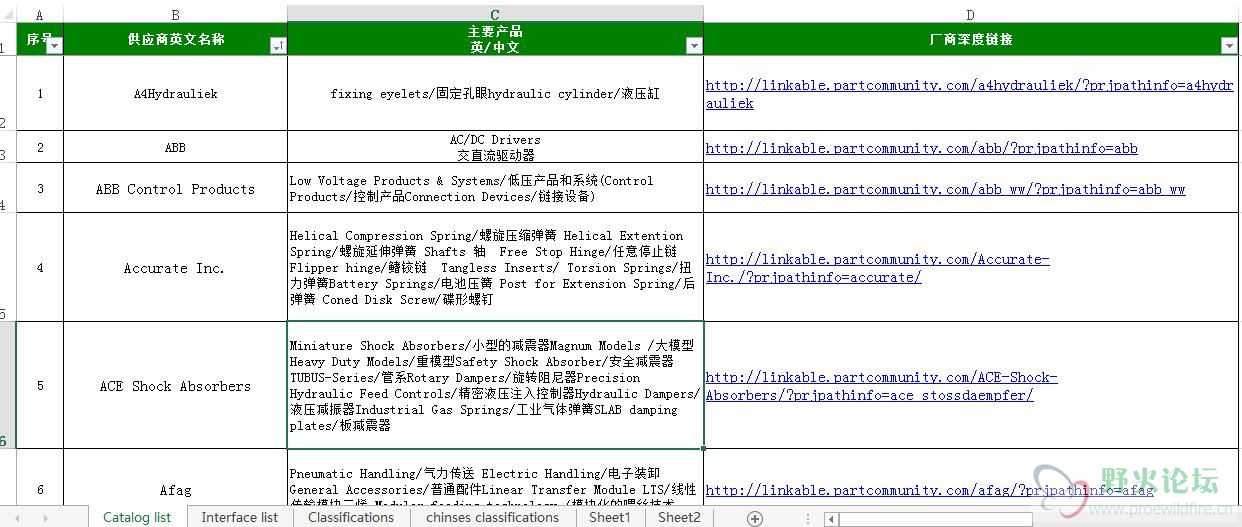Select column A header

(40, 14)
